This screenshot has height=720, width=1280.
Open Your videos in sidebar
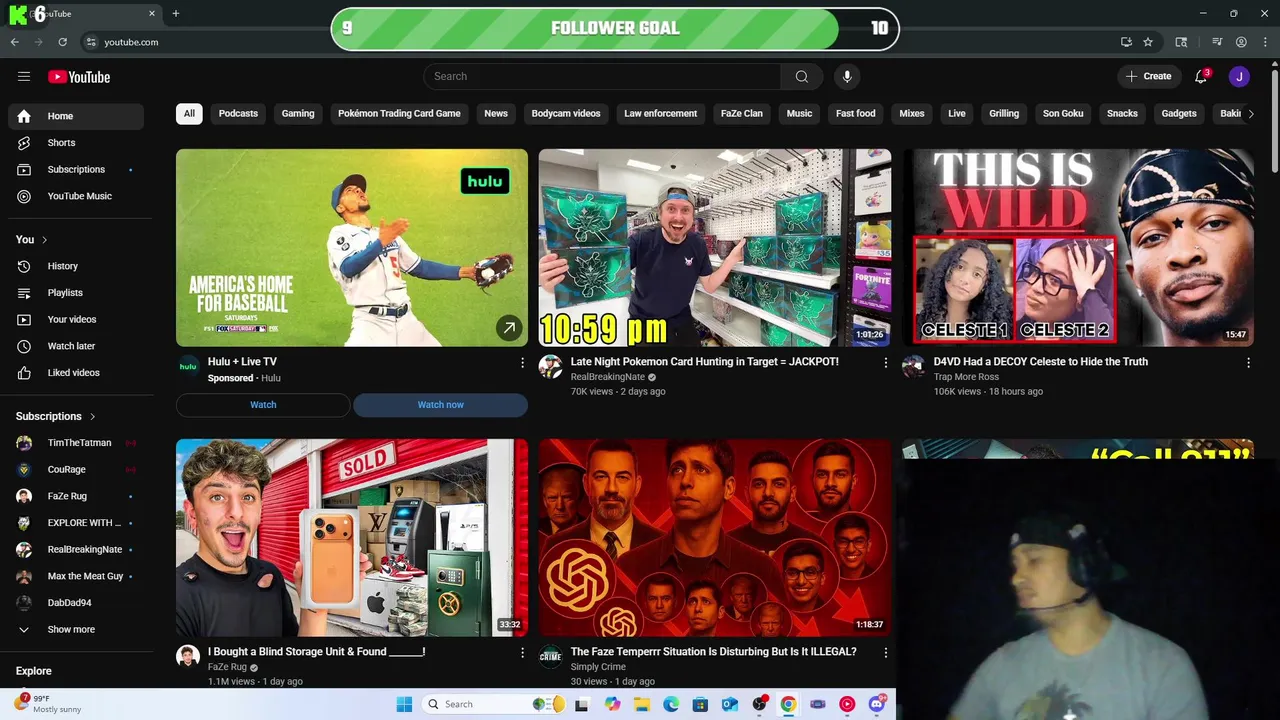(x=76, y=320)
